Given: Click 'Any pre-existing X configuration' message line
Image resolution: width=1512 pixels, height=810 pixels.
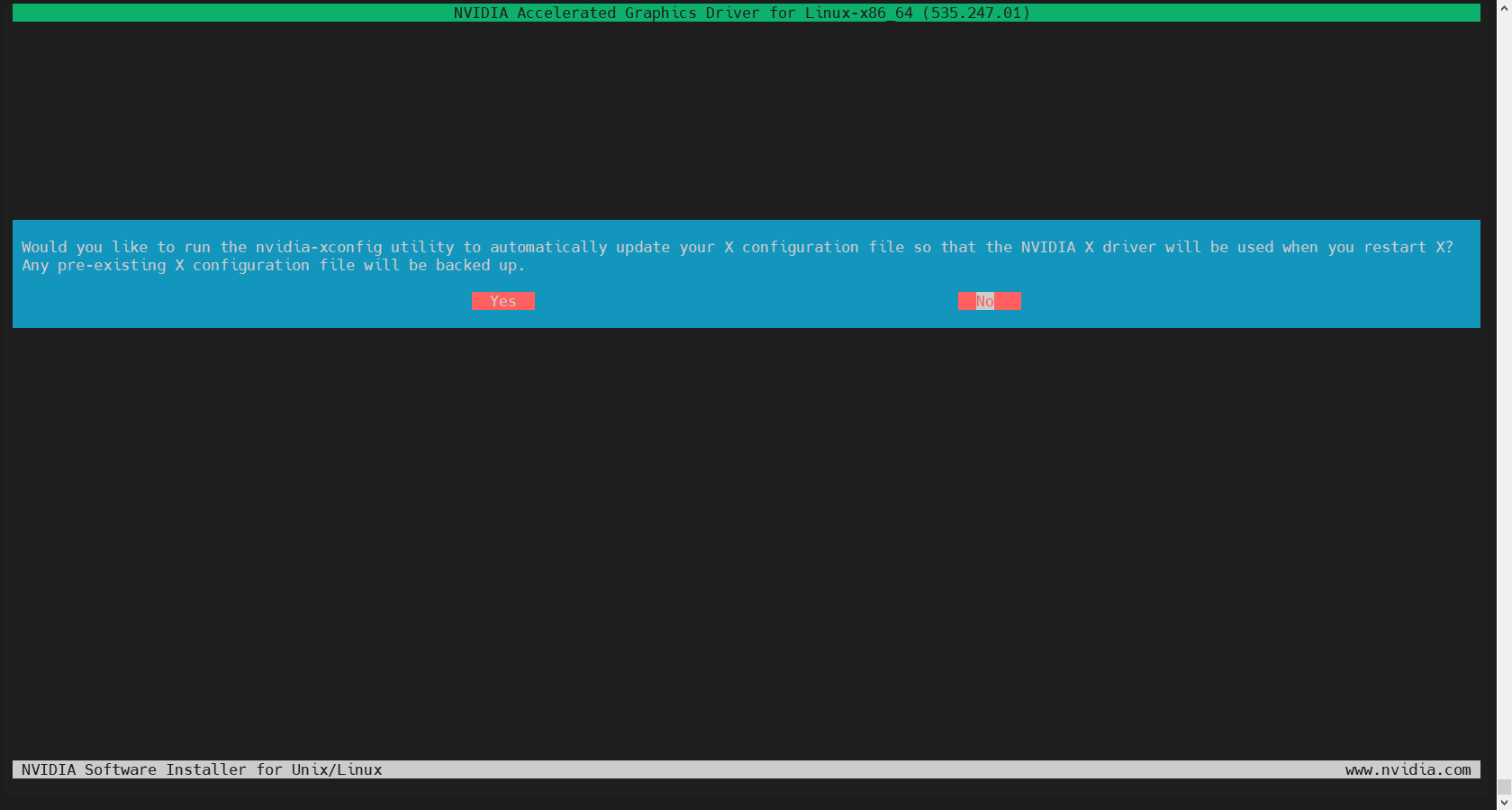Looking at the screenshot, I should click(x=166, y=265).
